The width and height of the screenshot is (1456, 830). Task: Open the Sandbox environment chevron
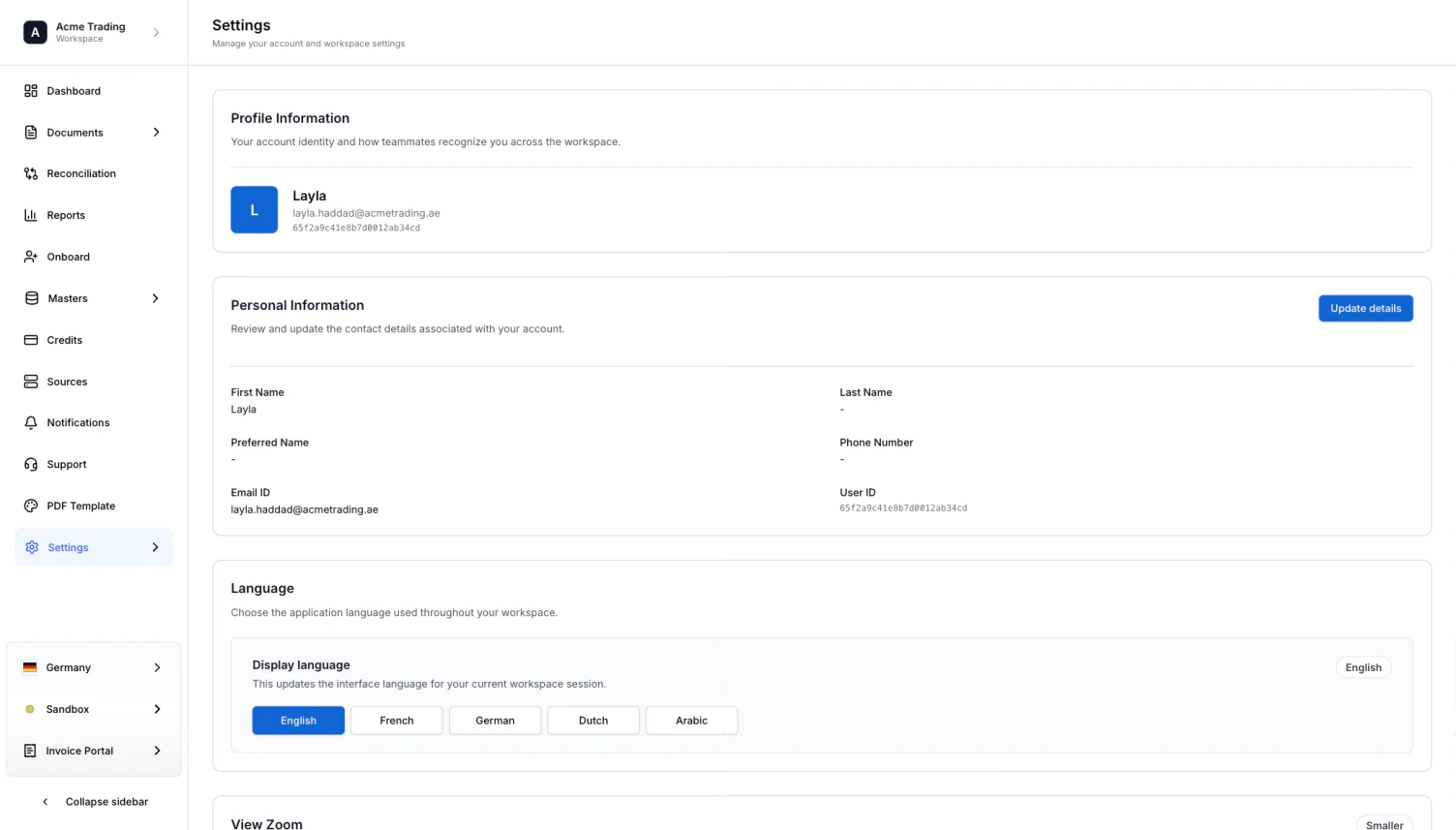pos(157,709)
